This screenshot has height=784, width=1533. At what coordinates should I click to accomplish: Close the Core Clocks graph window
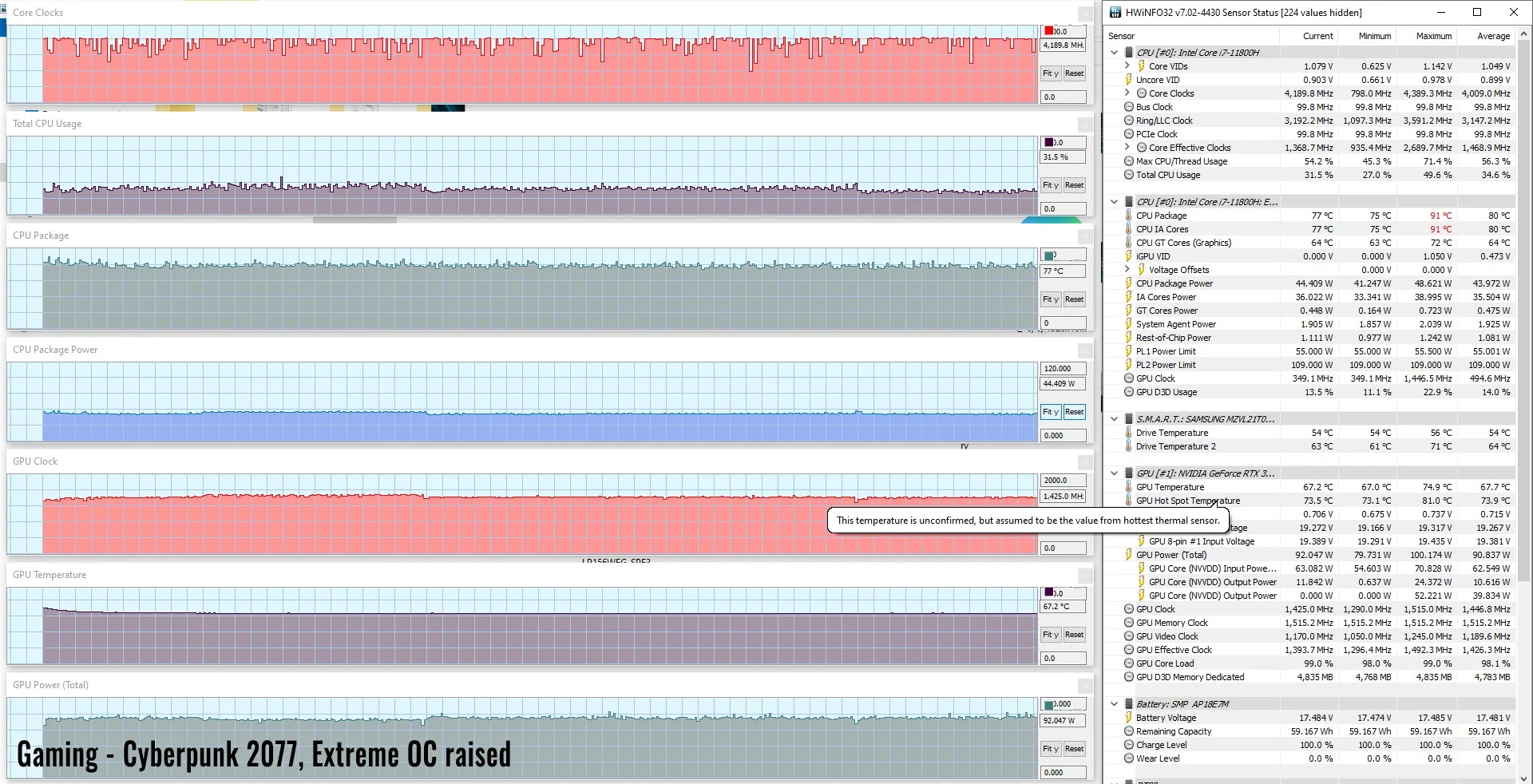(x=1085, y=14)
